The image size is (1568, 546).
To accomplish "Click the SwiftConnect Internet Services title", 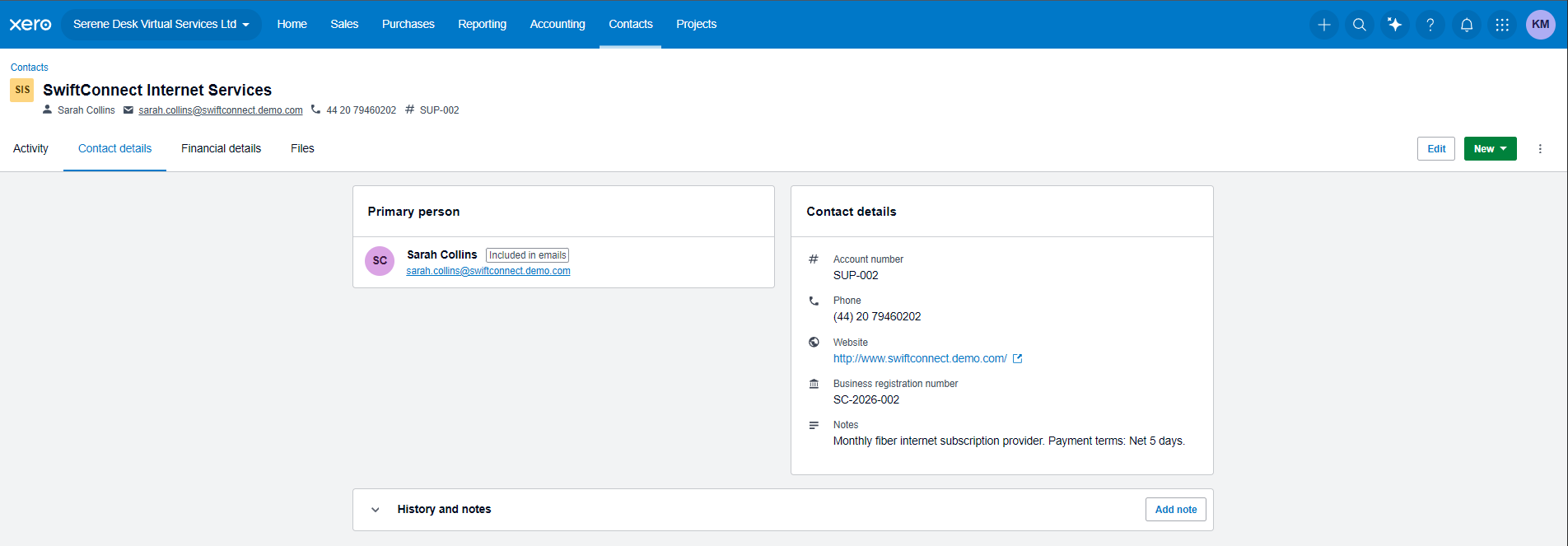I will (x=157, y=90).
